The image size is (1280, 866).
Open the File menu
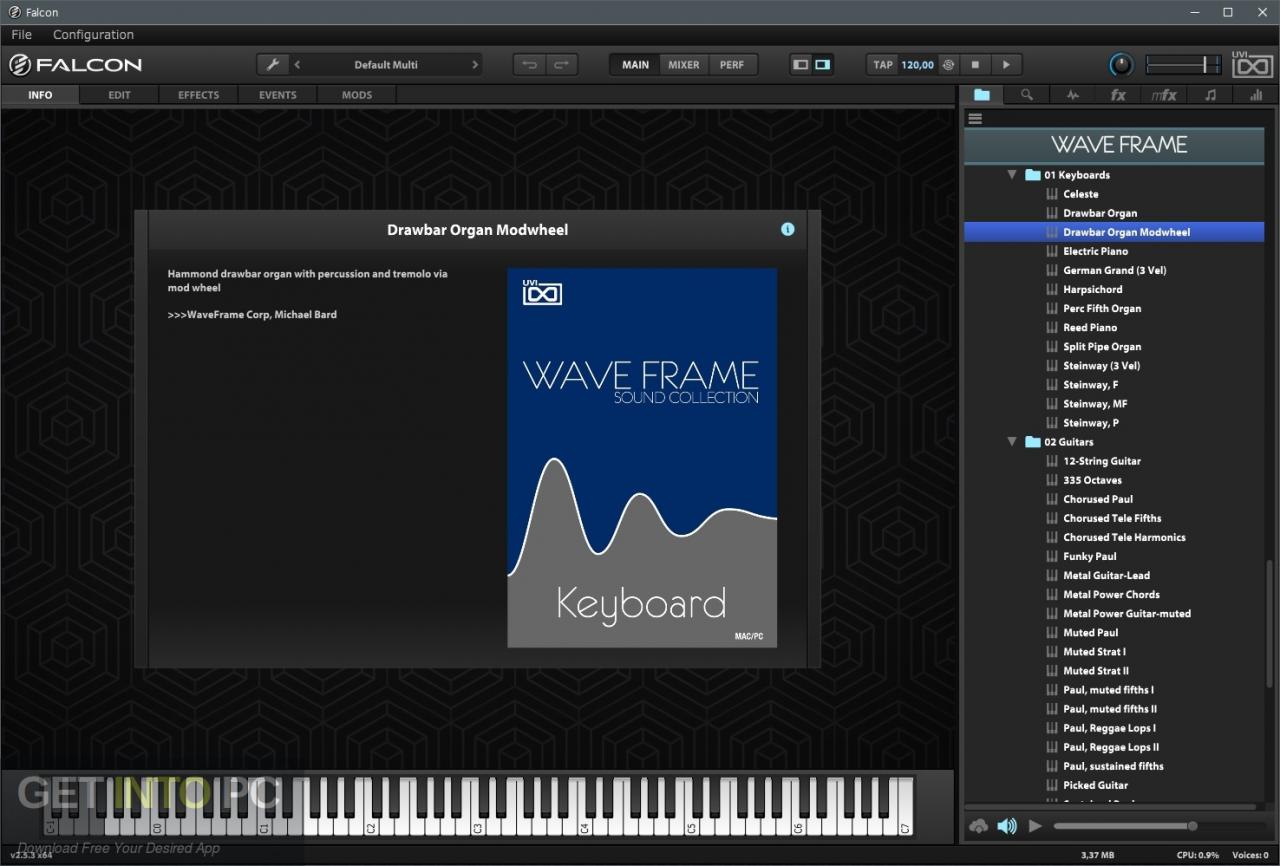[21, 34]
